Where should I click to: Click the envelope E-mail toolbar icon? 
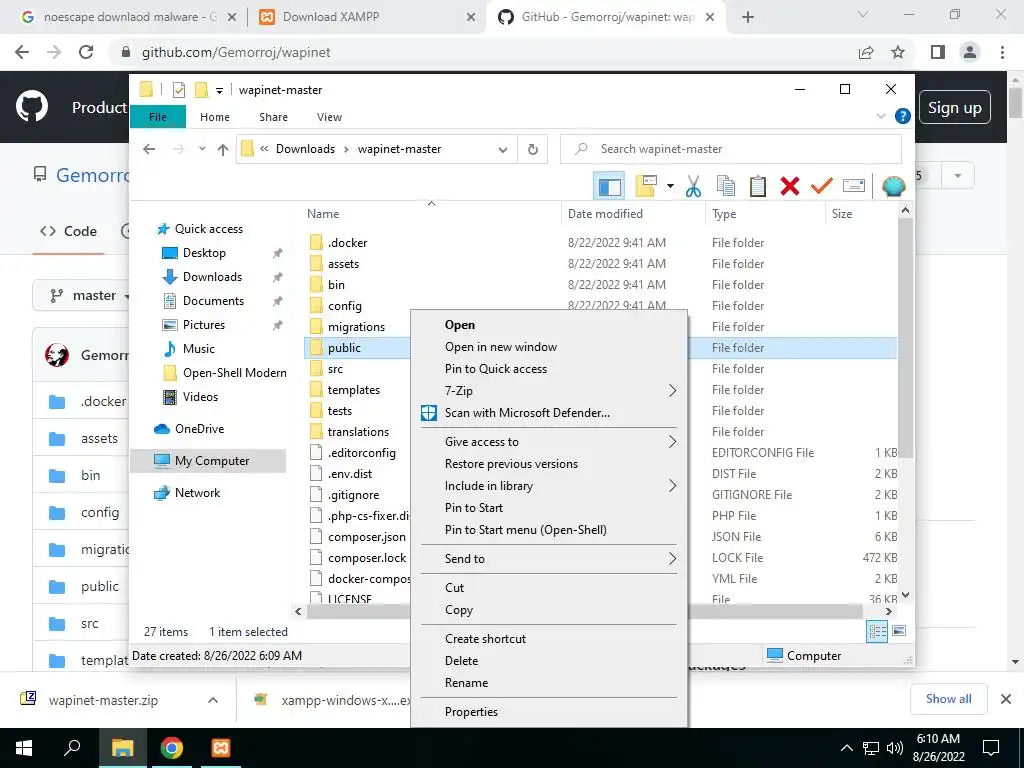tap(854, 186)
